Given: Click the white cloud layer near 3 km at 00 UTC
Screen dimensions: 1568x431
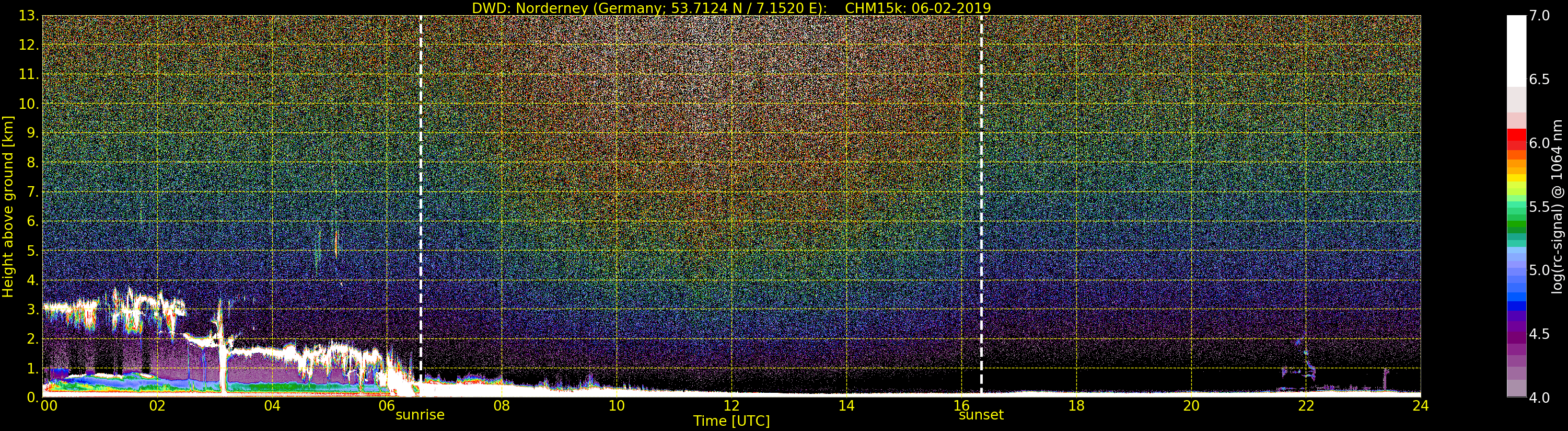Looking at the screenshot, I should (x=69, y=307).
